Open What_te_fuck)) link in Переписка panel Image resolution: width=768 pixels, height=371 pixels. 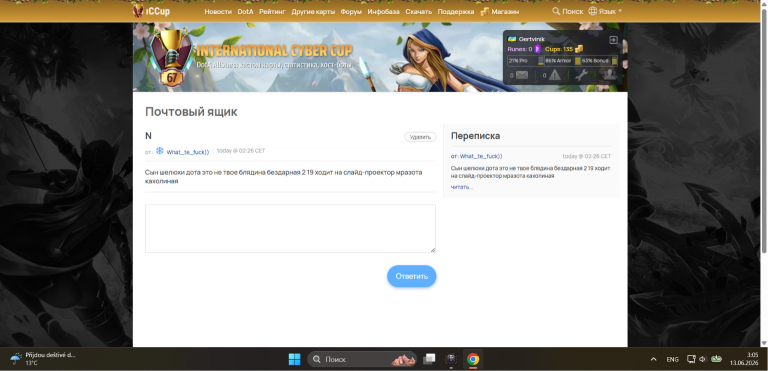pyautogui.click(x=481, y=156)
